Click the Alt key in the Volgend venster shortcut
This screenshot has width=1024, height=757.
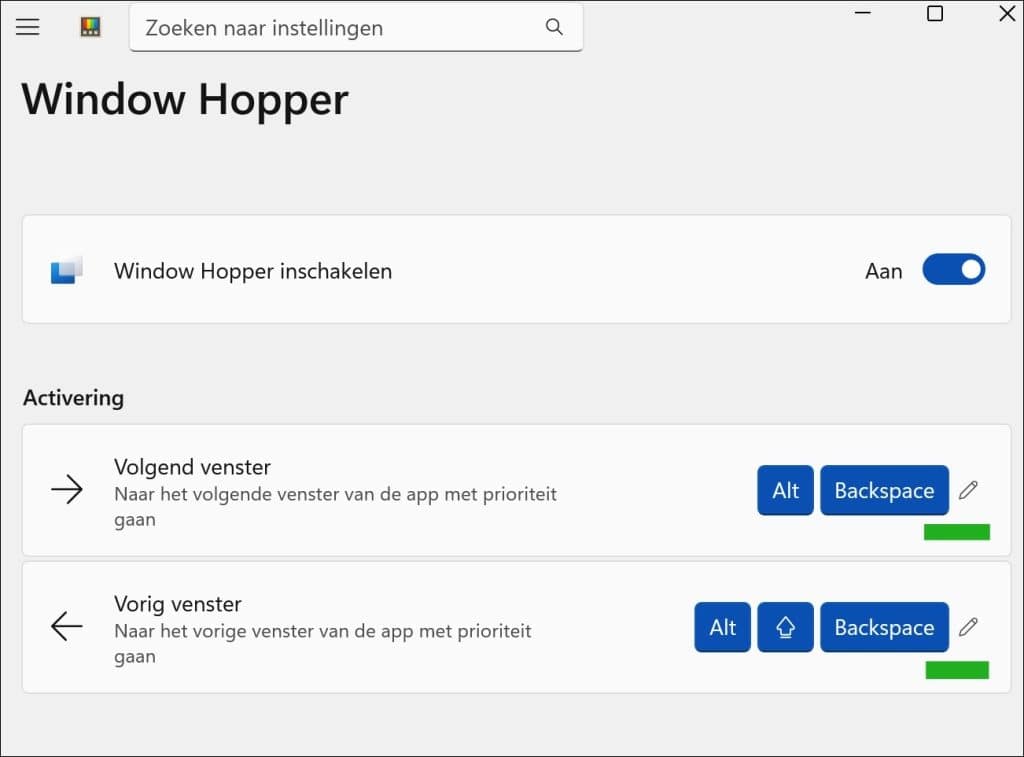coord(786,490)
